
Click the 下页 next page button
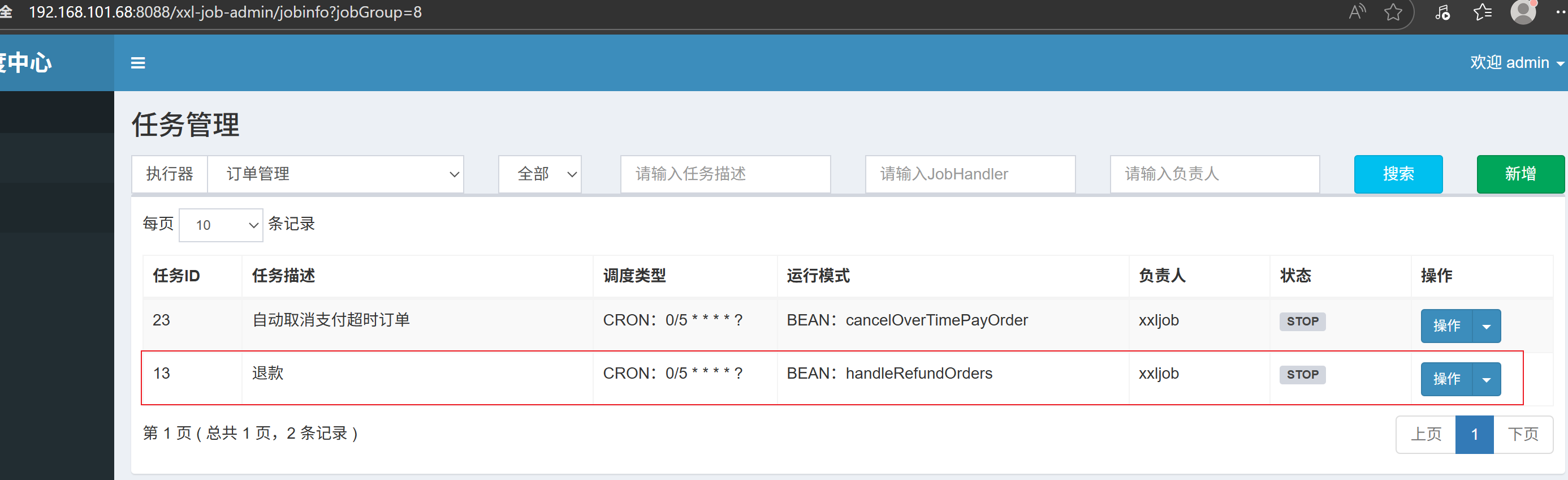pyautogui.click(x=1523, y=434)
